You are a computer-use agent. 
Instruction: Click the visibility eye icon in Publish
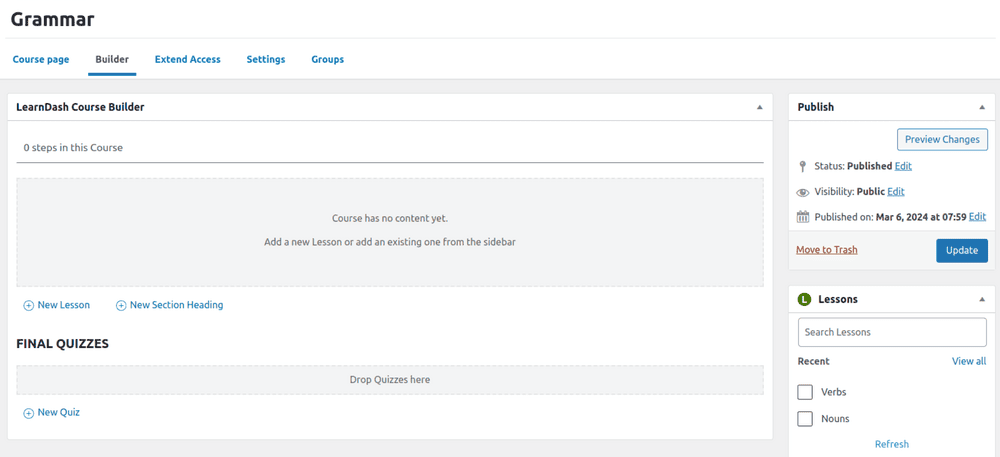[803, 192]
